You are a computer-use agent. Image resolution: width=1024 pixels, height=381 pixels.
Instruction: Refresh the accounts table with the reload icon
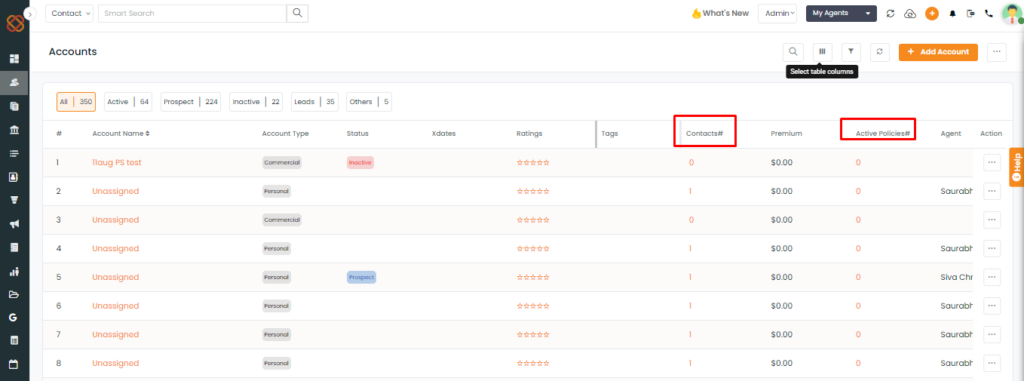point(880,52)
